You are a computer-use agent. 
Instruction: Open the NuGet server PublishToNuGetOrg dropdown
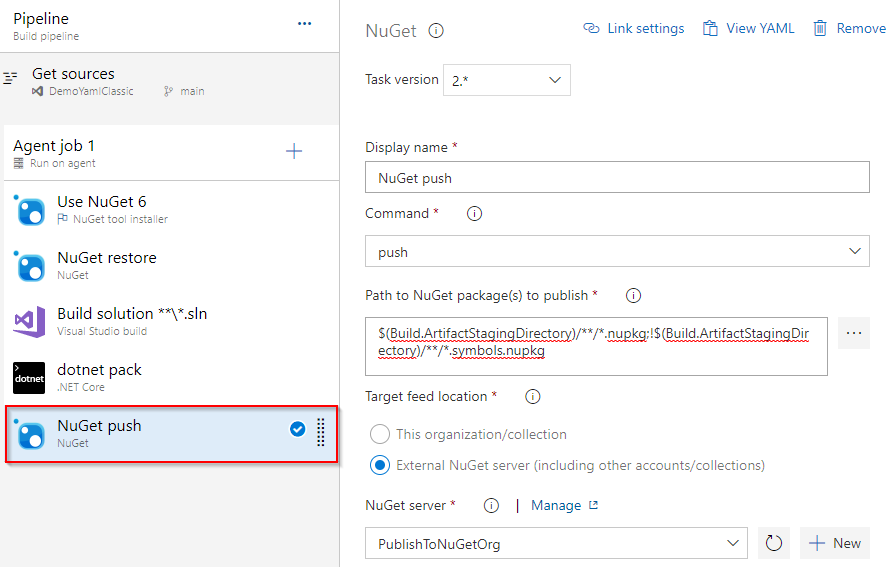(x=556, y=543)
